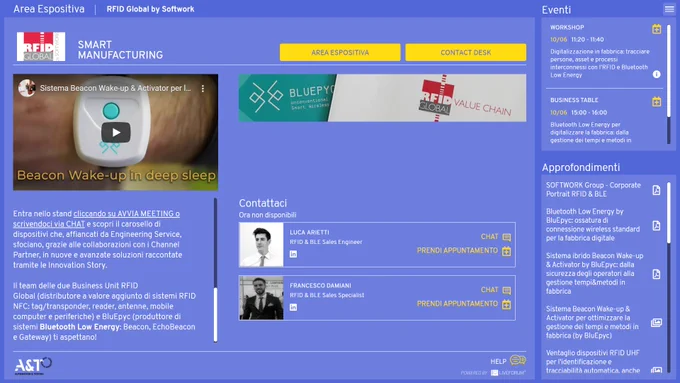Click PRENDI APPUNTAMENTO for Luca Arietti
Image resolution: width=680 pixels, height=383 pixels.
click(x=457, y=251)
